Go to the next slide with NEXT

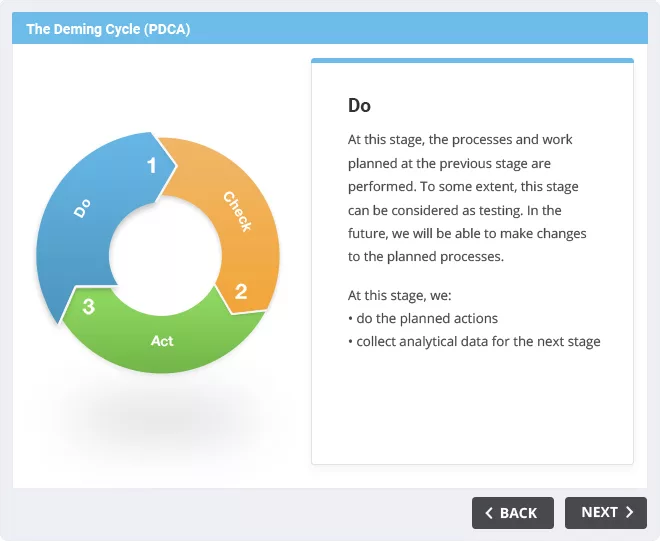[x=606, y=512]
